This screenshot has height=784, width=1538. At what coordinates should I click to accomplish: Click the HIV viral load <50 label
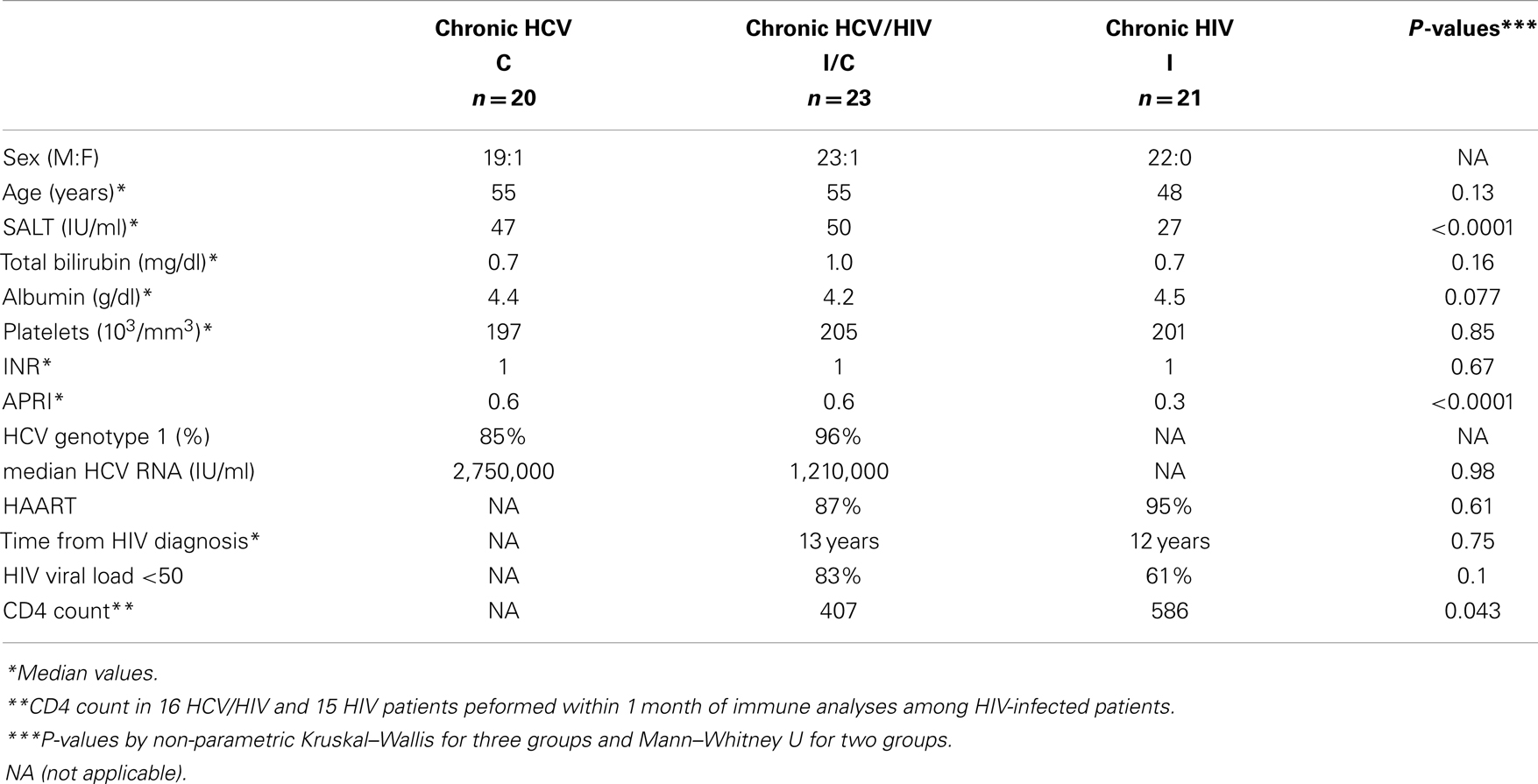pyautogui.click(x=93, y=576)
